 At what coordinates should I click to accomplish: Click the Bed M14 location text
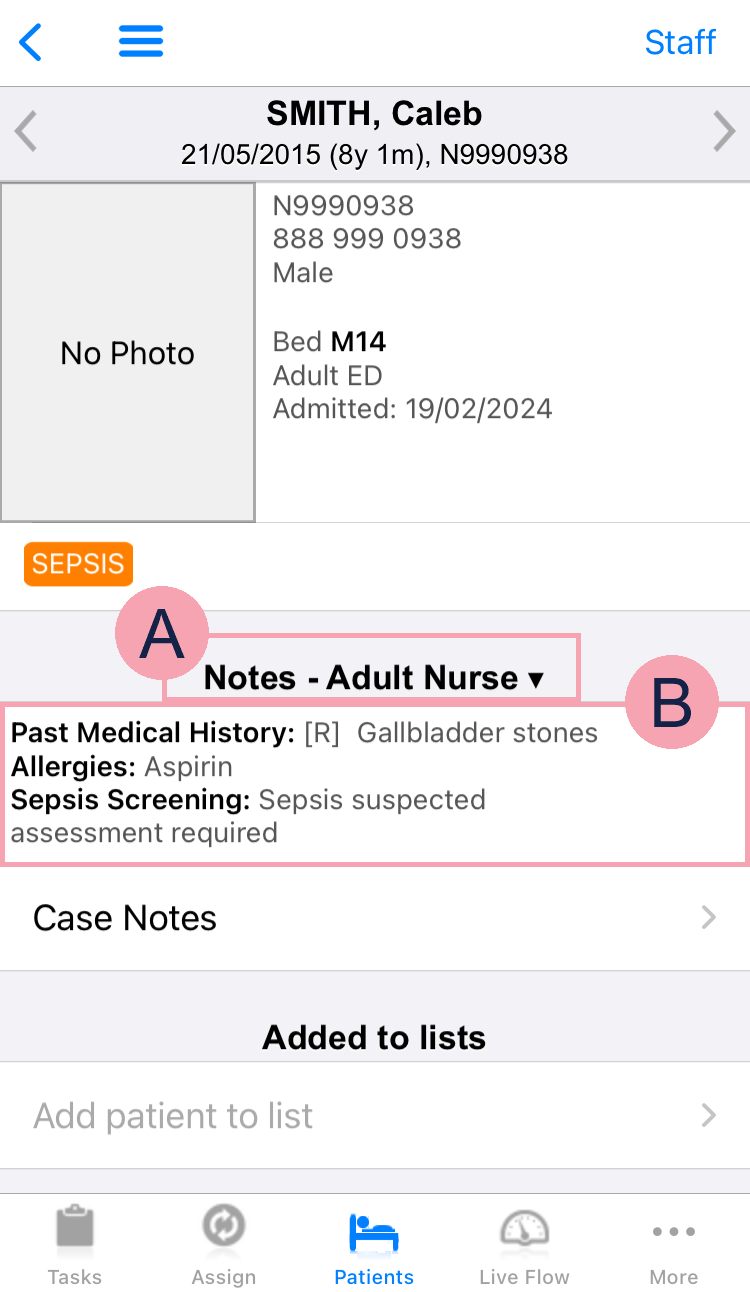pos(330,342)
